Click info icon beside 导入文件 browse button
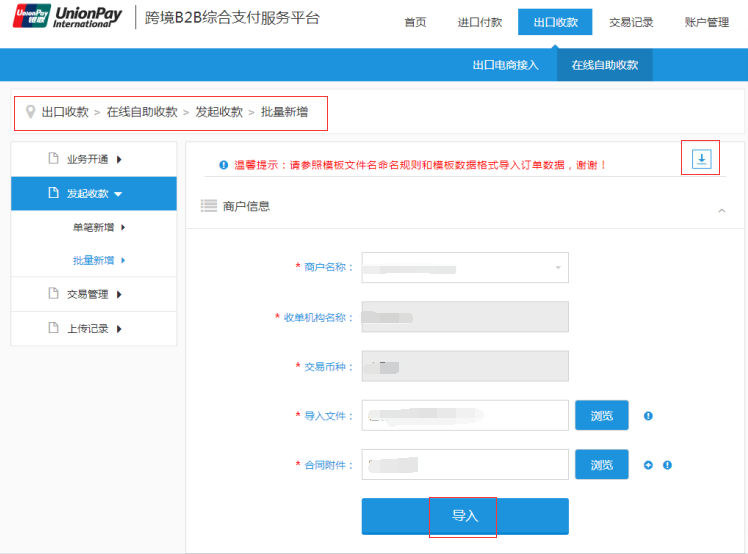This screenshot has height=554, width=748. tap(648, 415)
